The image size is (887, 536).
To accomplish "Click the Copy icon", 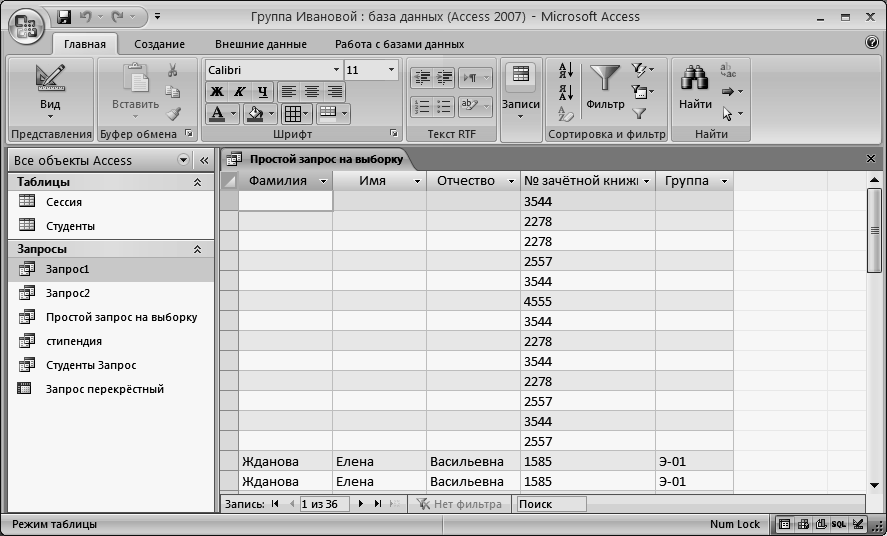I will 173,92.
